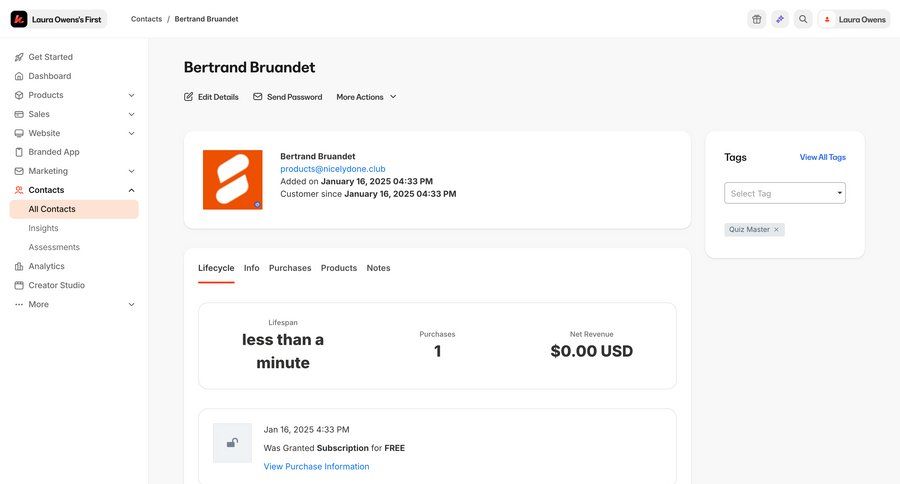Switch to the Purchases tab
The height and width of the screenshot is (484, 900).
[x=290, y=268]
